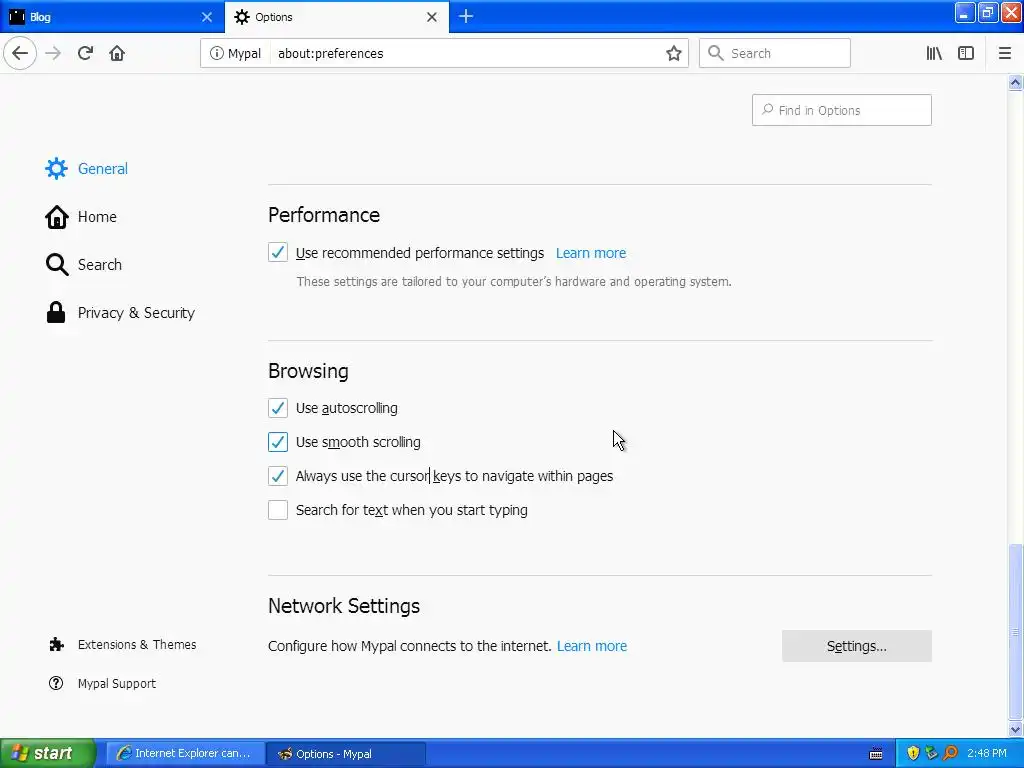
Task: Click Options - Mypal taskbar button
Action: point(346,754)
